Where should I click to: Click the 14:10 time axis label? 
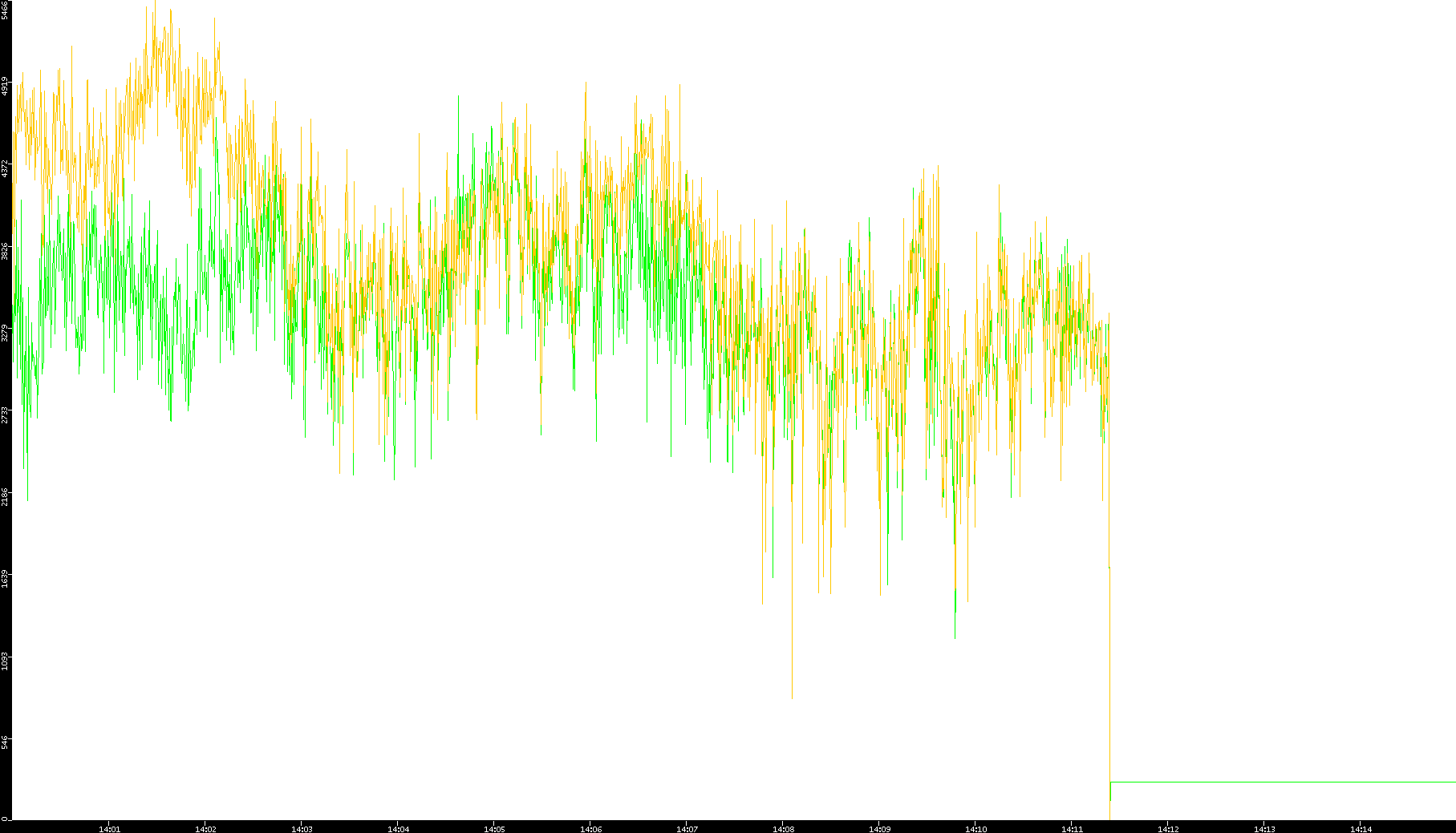point(975,829)
